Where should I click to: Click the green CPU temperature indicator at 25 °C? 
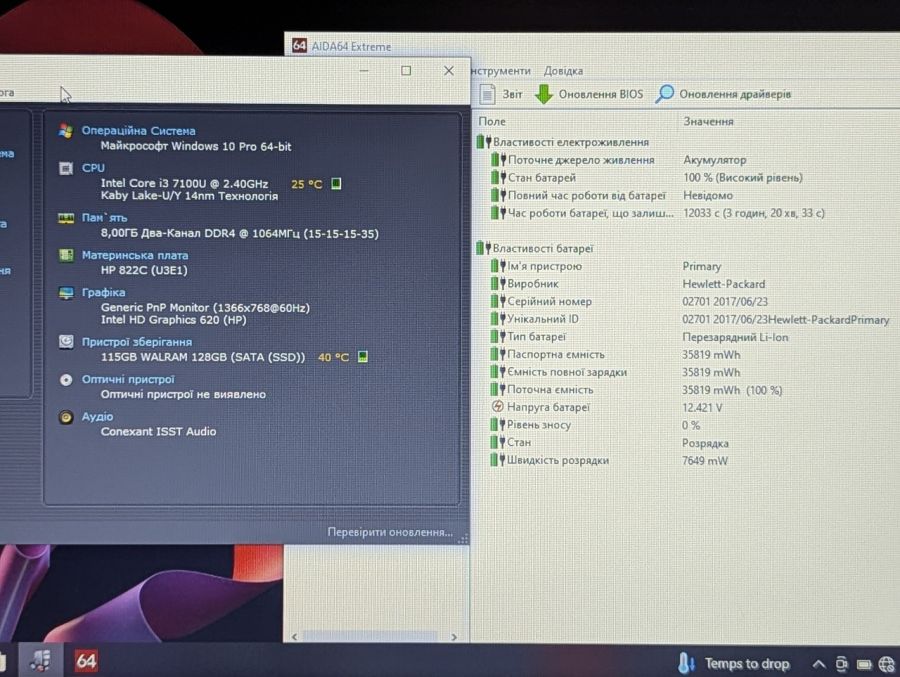[336, 184]
